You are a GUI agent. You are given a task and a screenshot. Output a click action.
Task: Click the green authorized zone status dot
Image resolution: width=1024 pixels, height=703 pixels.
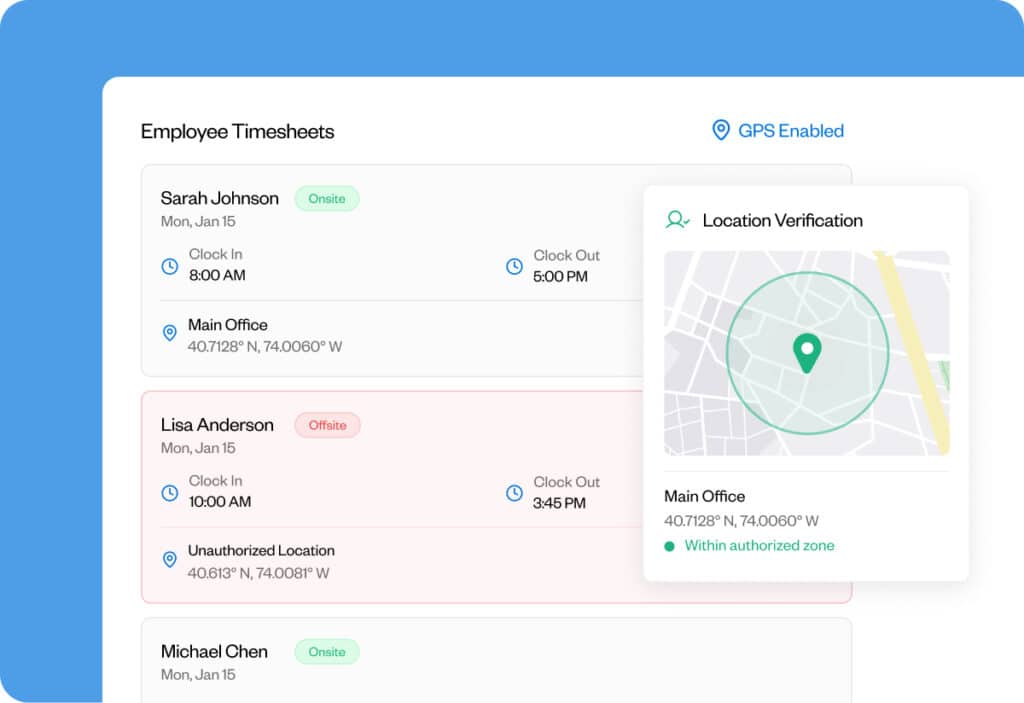click(669, 546)
